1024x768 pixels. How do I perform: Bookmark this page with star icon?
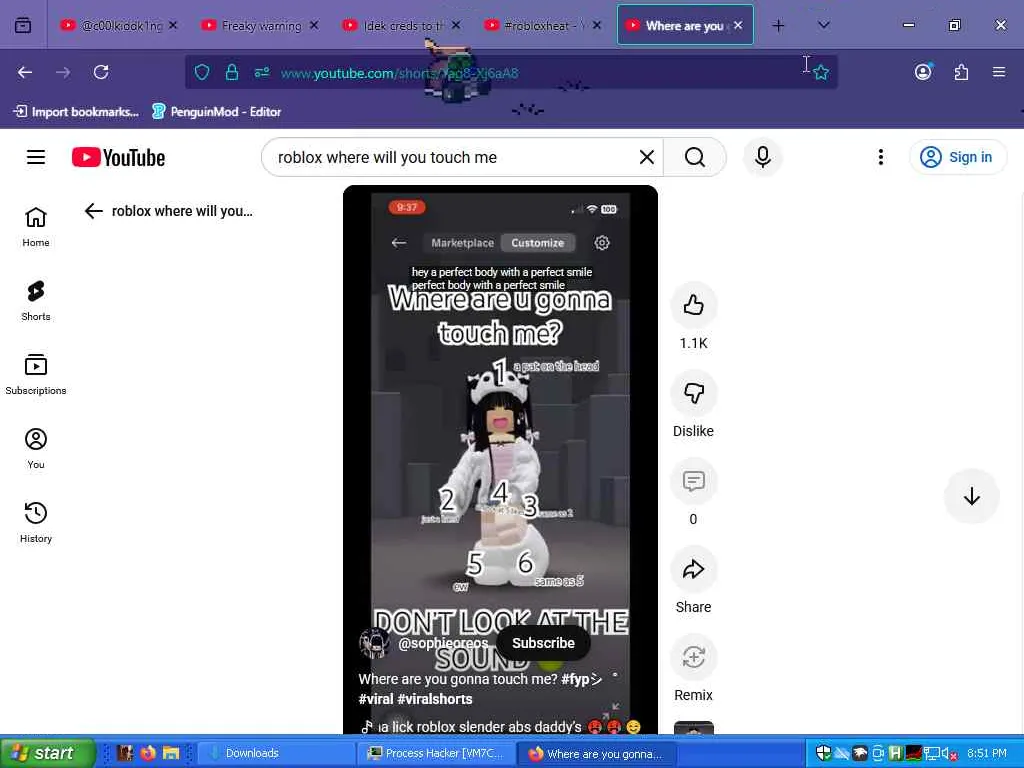click(821, 72)
